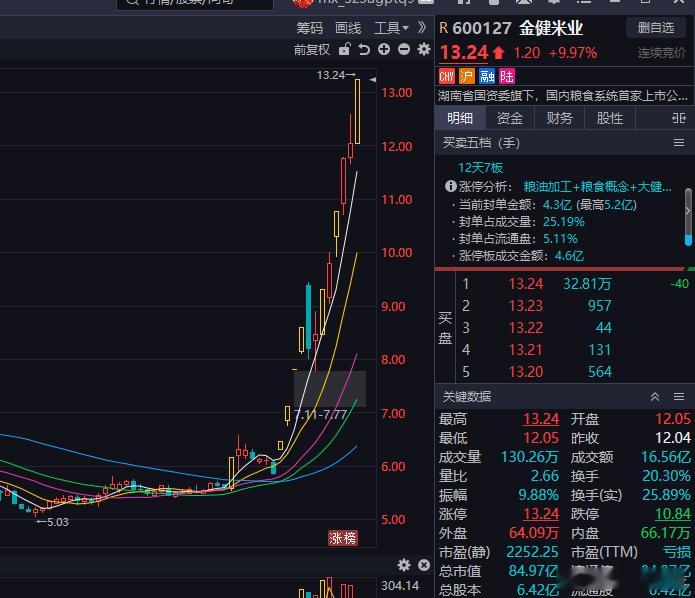Zoom in the chart with plus icon

coord(384,49)
